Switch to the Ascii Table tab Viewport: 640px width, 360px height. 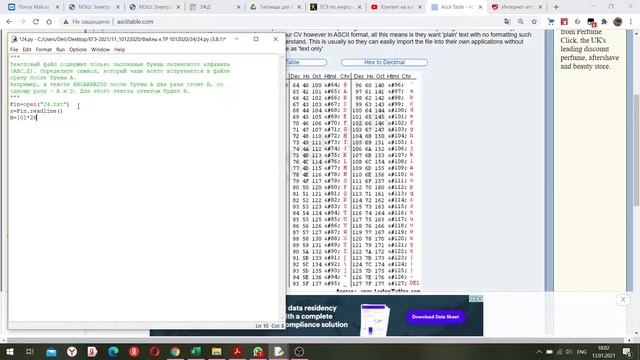[456, 7]
